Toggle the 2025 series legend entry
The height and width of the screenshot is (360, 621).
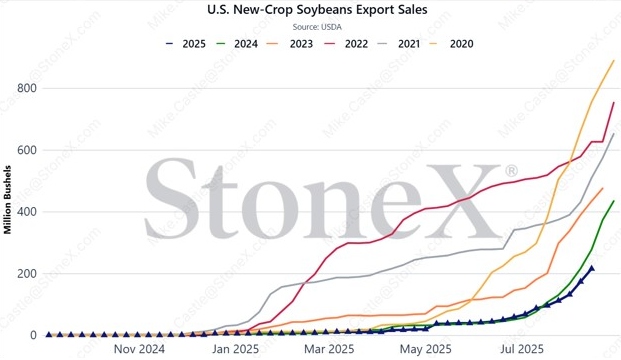[185, 44]
